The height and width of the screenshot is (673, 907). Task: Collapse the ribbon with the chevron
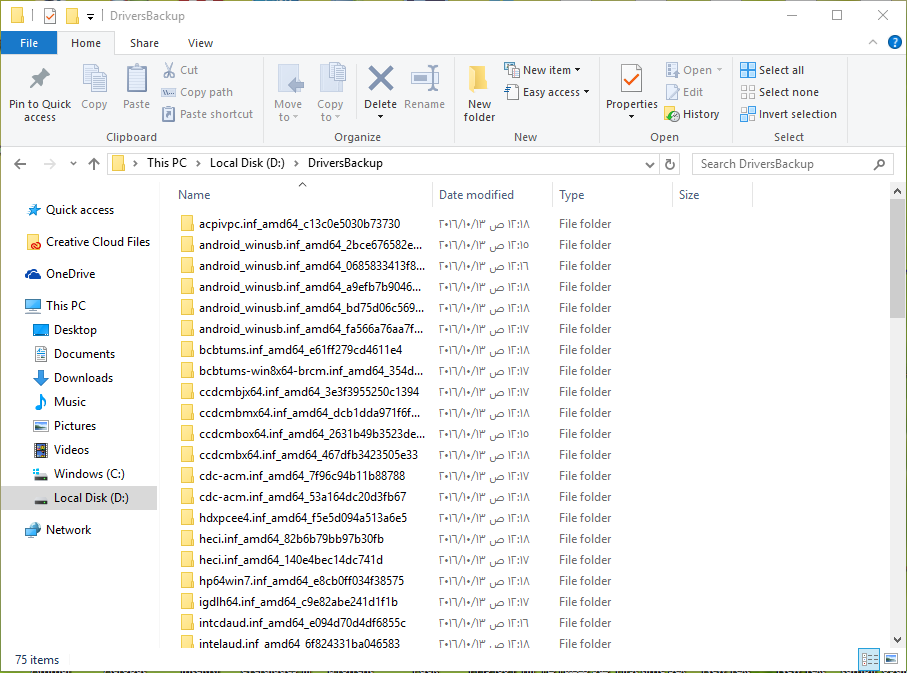(873, 42)
